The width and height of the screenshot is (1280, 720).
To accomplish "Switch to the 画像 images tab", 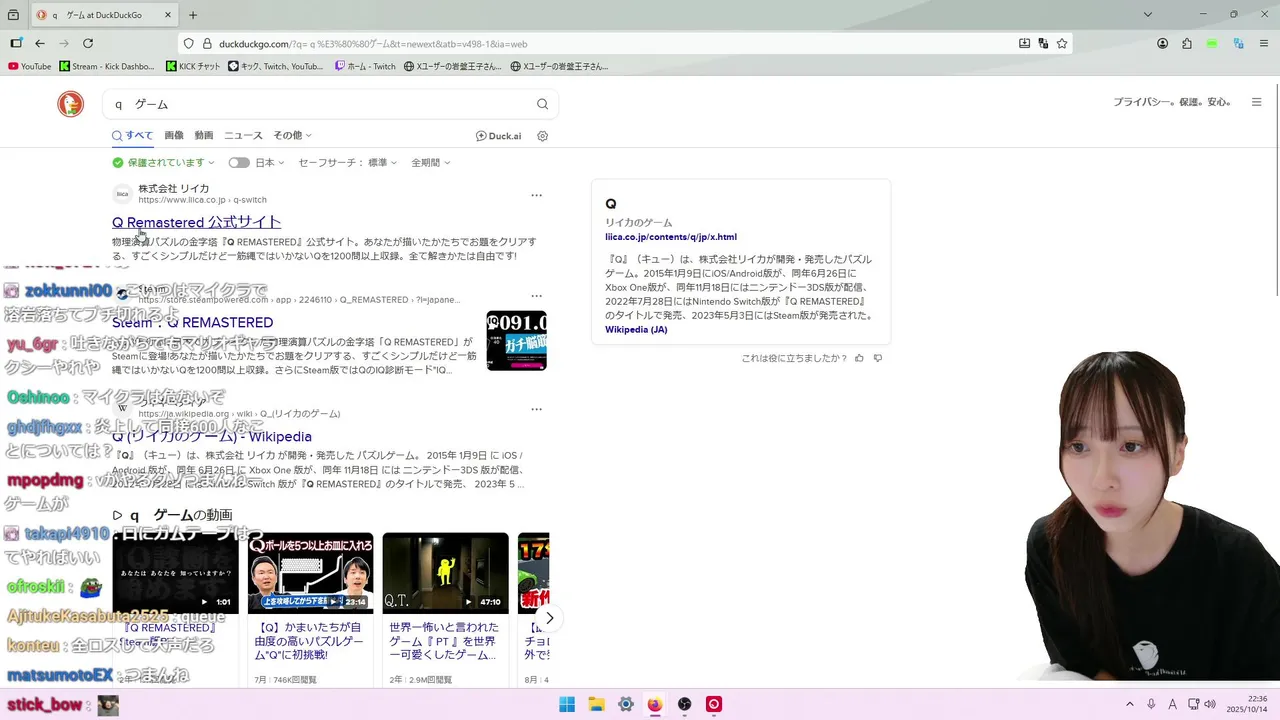I will coord(174,136).
